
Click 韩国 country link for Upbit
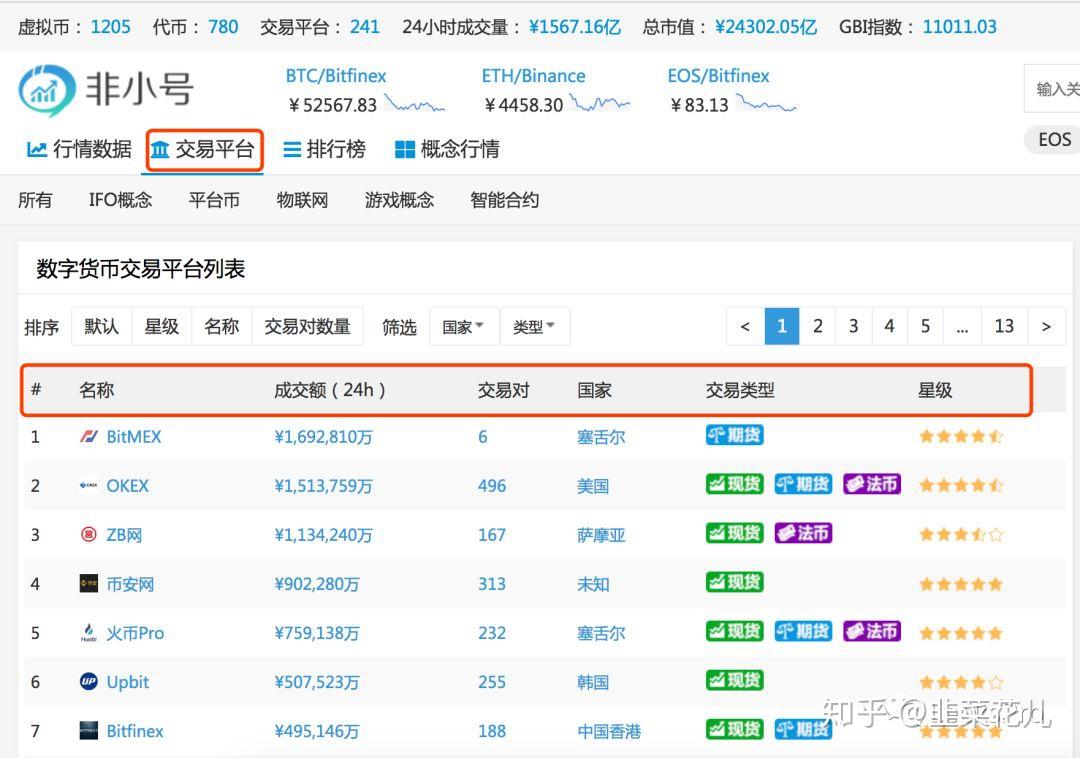(593, 682)
